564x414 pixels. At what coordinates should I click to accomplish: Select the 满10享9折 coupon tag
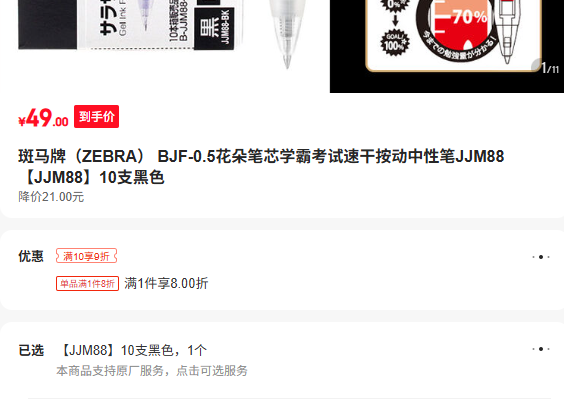[86, 256]
